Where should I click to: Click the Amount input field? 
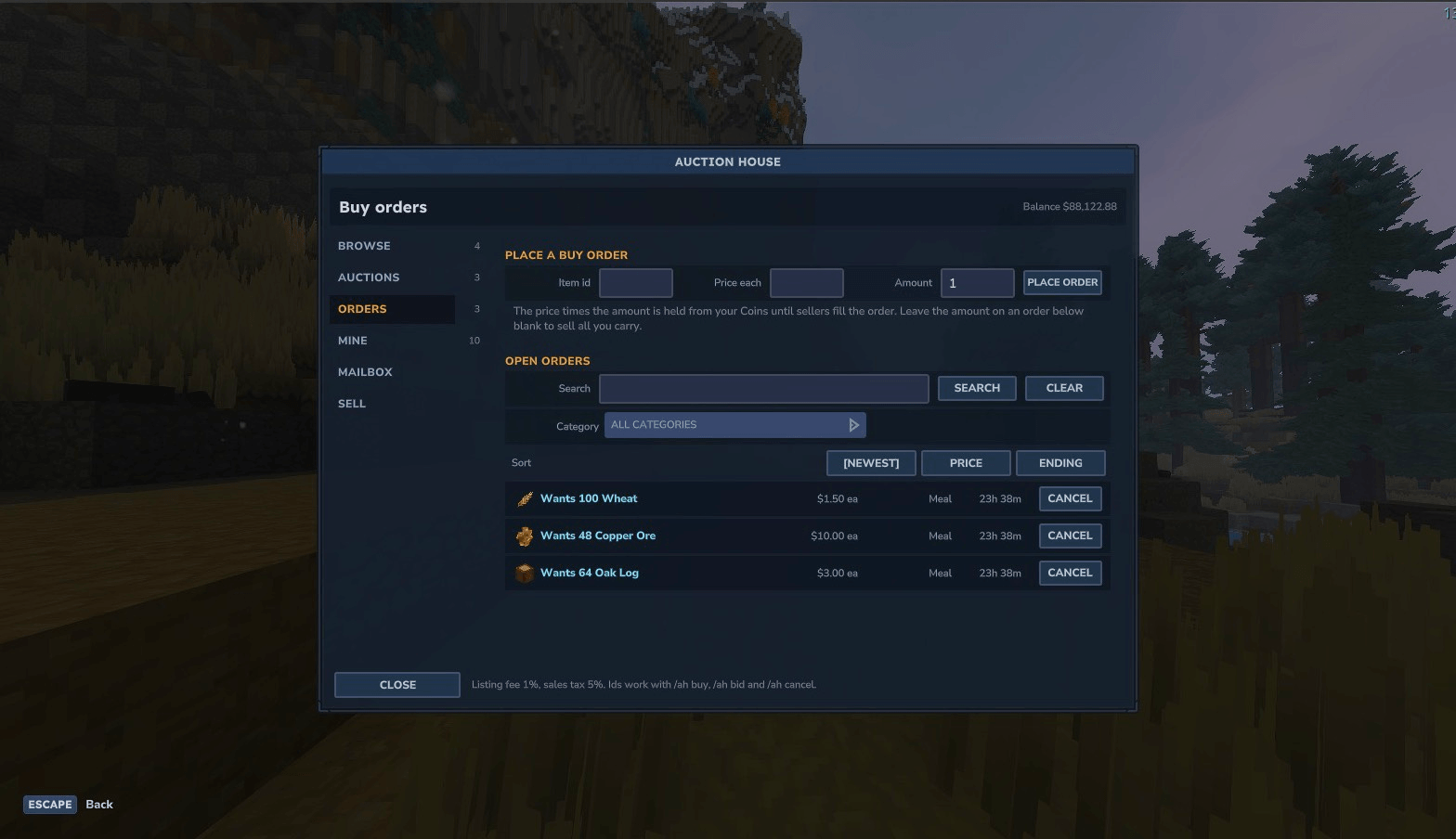[x=978, y=283]
